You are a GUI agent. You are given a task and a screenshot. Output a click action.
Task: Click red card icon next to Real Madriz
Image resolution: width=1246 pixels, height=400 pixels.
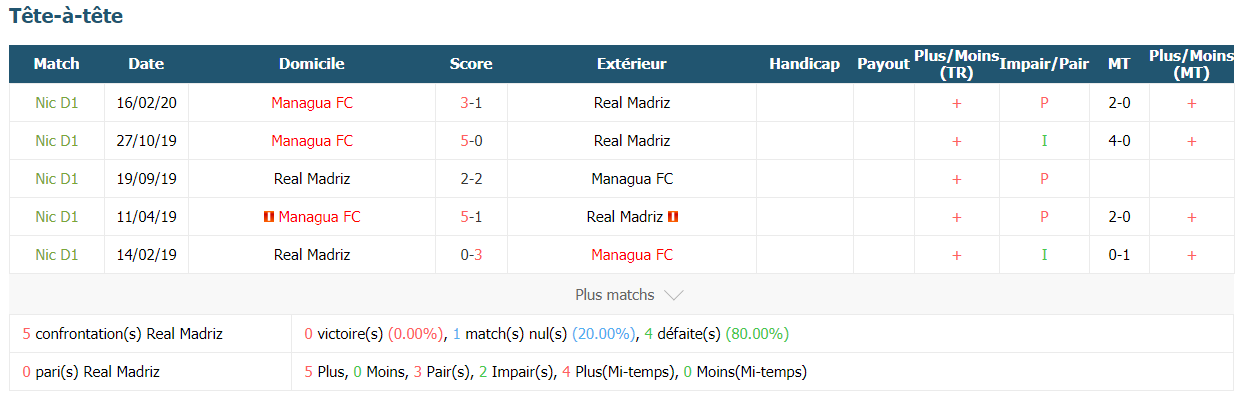pyautogui.click(x=673, y=217)
